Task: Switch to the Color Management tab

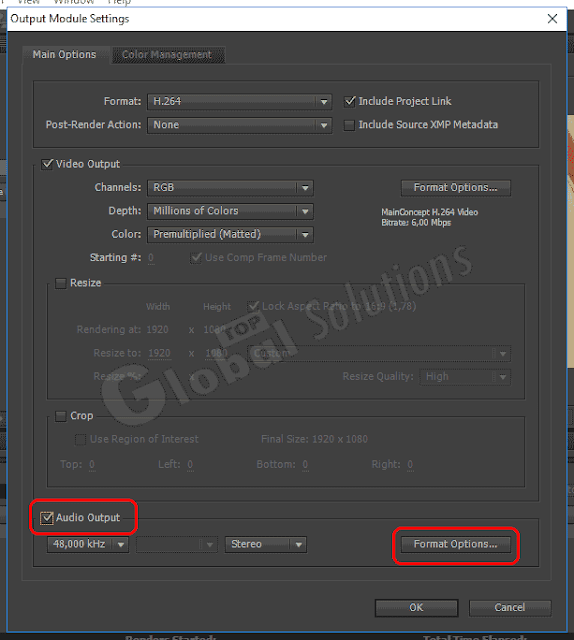Action: [167, 55]
